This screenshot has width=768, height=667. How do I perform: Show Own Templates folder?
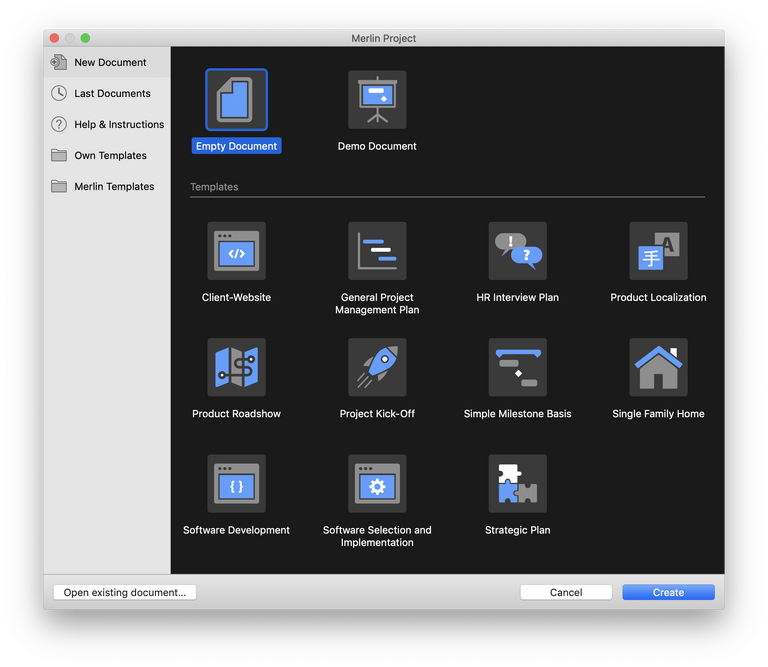coord(110,156)
